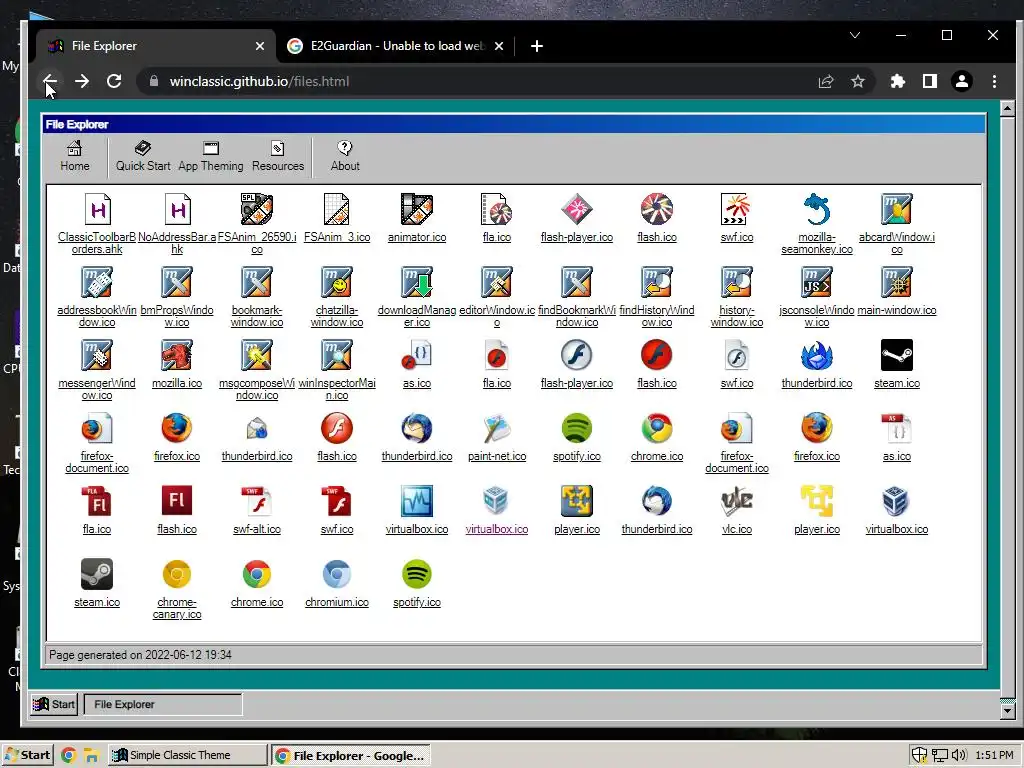Open the volume icon in system tray
The height and width of the screenshot is (768, 1024).
[x=959, y=755]
